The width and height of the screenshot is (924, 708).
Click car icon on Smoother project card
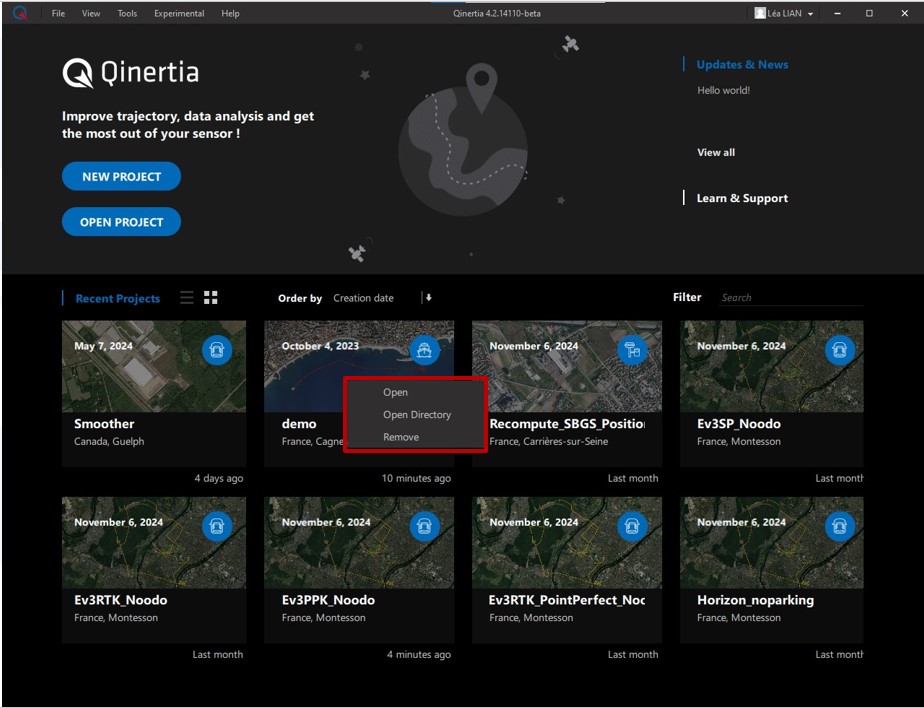click(x=217, y=350)
